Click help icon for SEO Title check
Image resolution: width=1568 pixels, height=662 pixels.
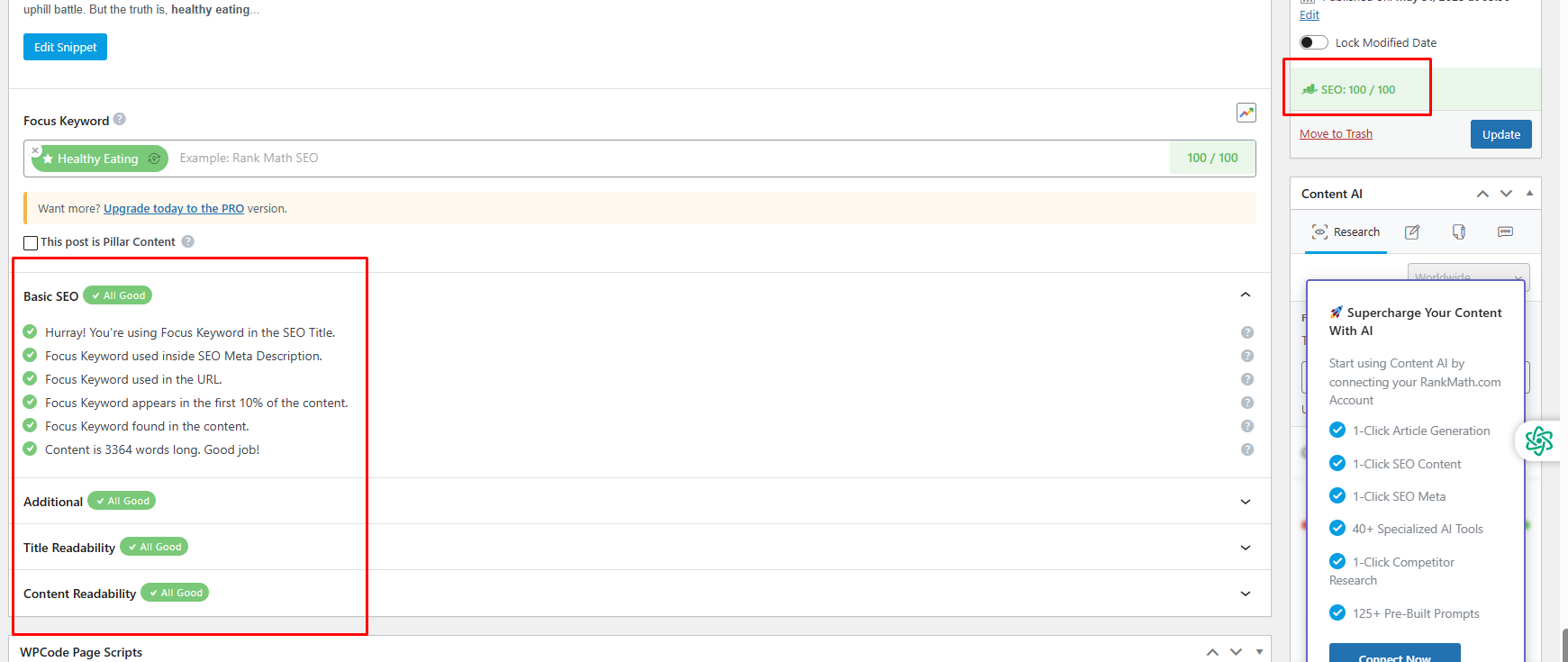point(1247,332)
